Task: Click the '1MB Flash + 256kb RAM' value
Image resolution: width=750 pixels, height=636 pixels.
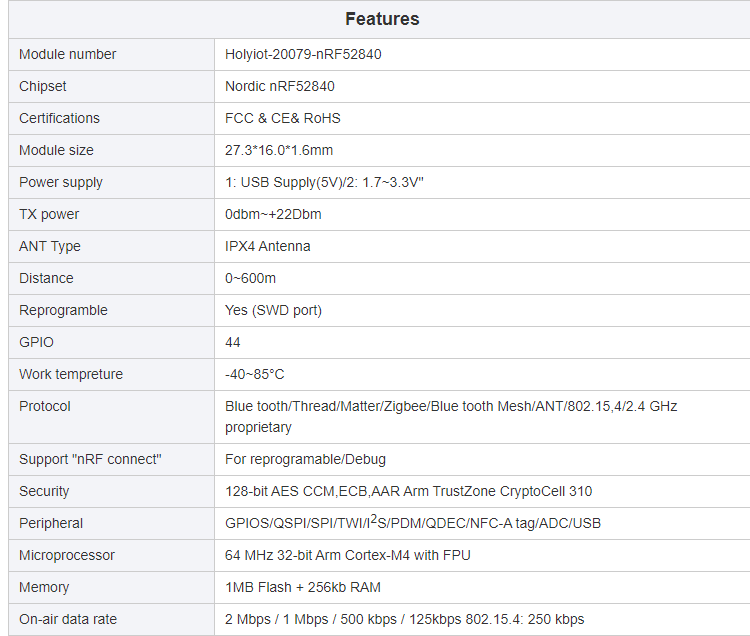Action: point(303,588)
